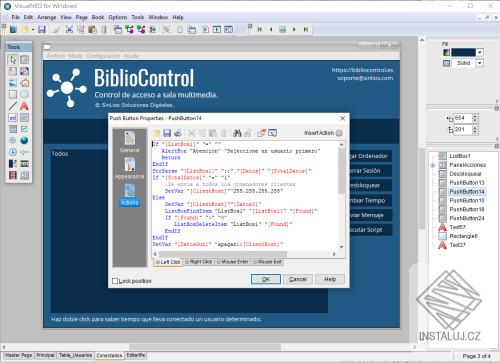Click the dark blue Fill color swatch

click(463, 52)
